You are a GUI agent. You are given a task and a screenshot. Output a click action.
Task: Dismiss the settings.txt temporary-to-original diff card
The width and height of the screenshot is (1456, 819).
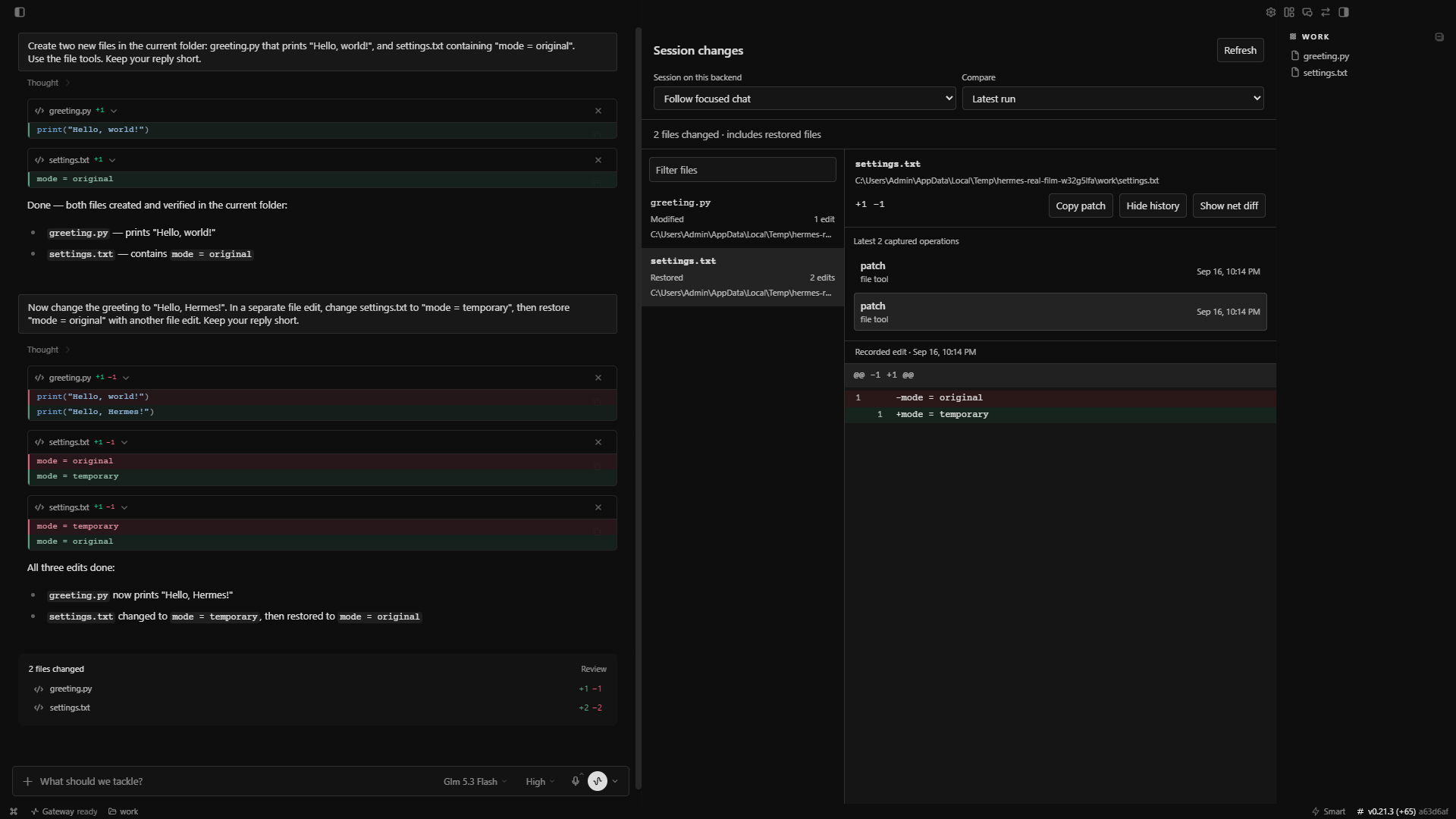tap(598, 507)
